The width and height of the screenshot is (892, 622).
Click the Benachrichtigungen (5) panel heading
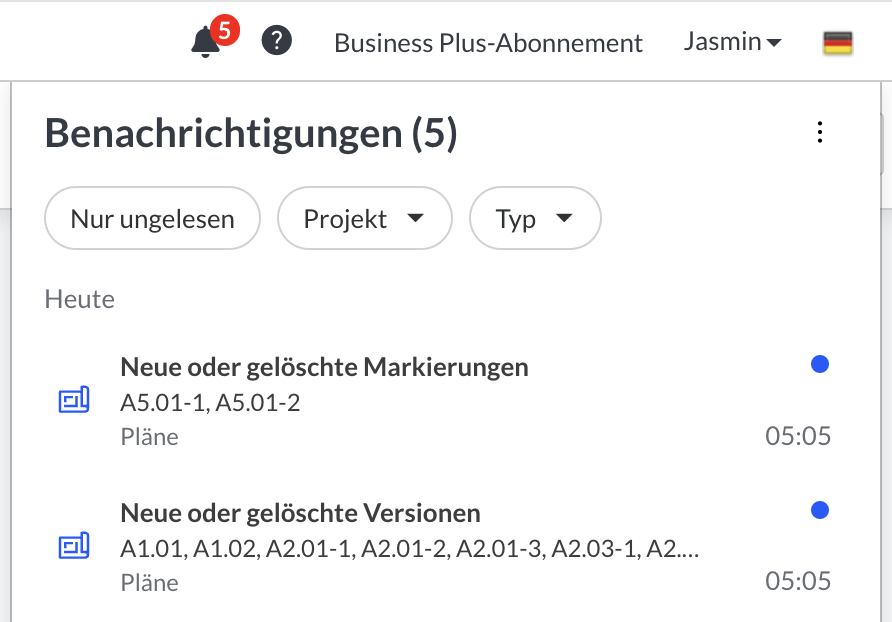(x=251, y=133)
